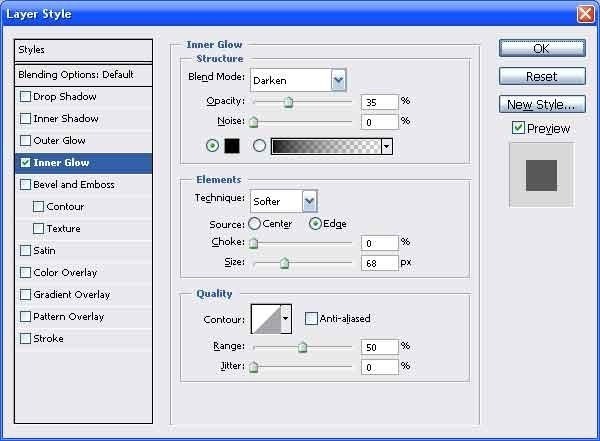Turn on the Outer Glow checkbox
This screenshot has width=600, height=441.
[x=25, y=140]
